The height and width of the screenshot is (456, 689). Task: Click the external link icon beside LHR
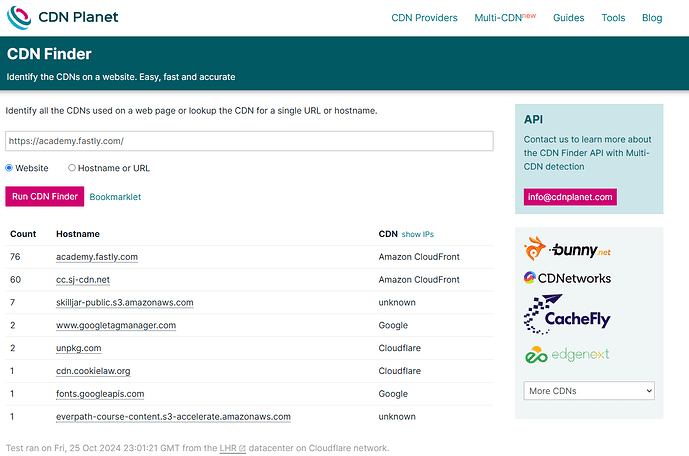click(x=242, y=449)
